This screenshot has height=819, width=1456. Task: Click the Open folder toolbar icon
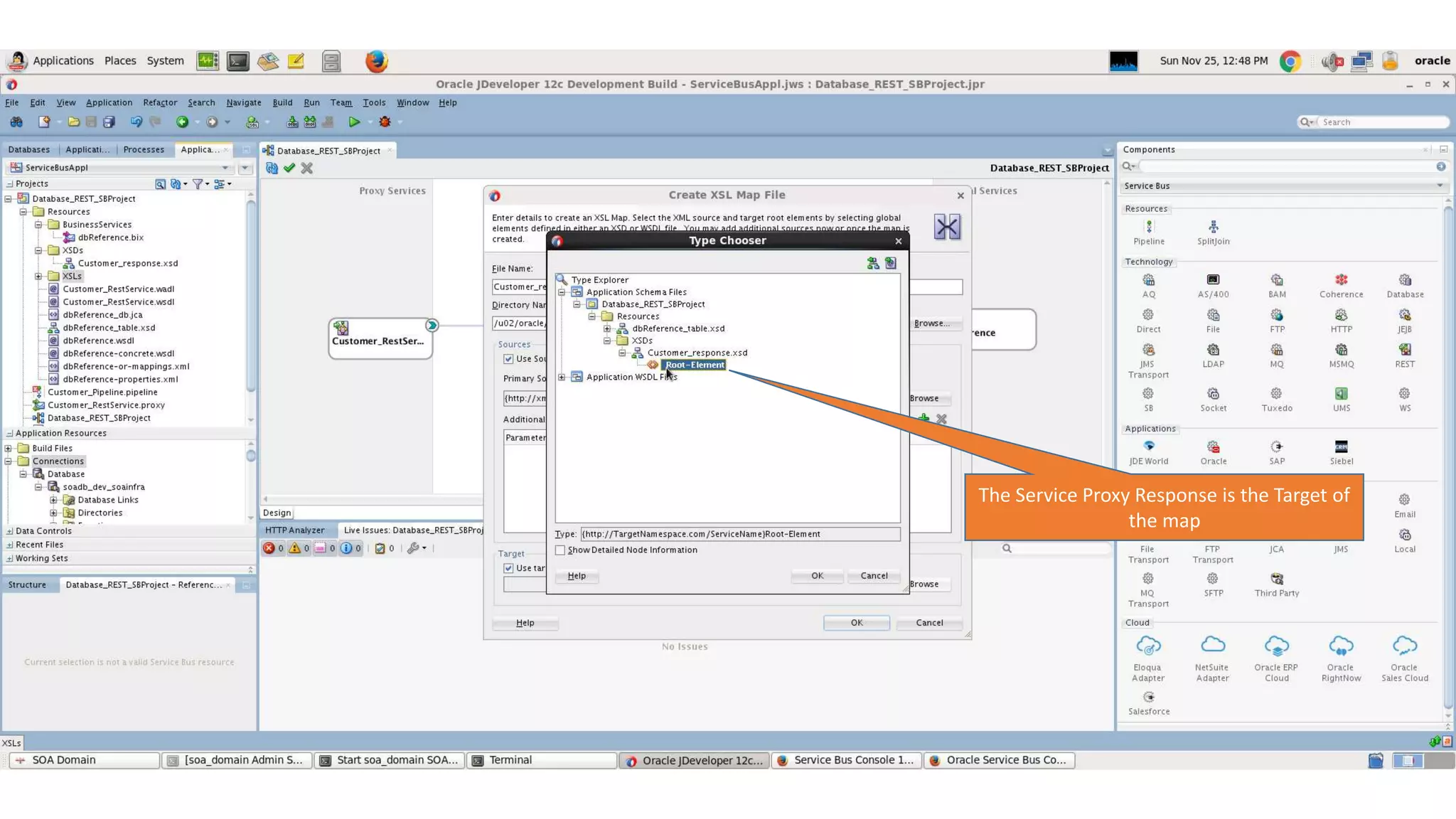click(73, 122)
